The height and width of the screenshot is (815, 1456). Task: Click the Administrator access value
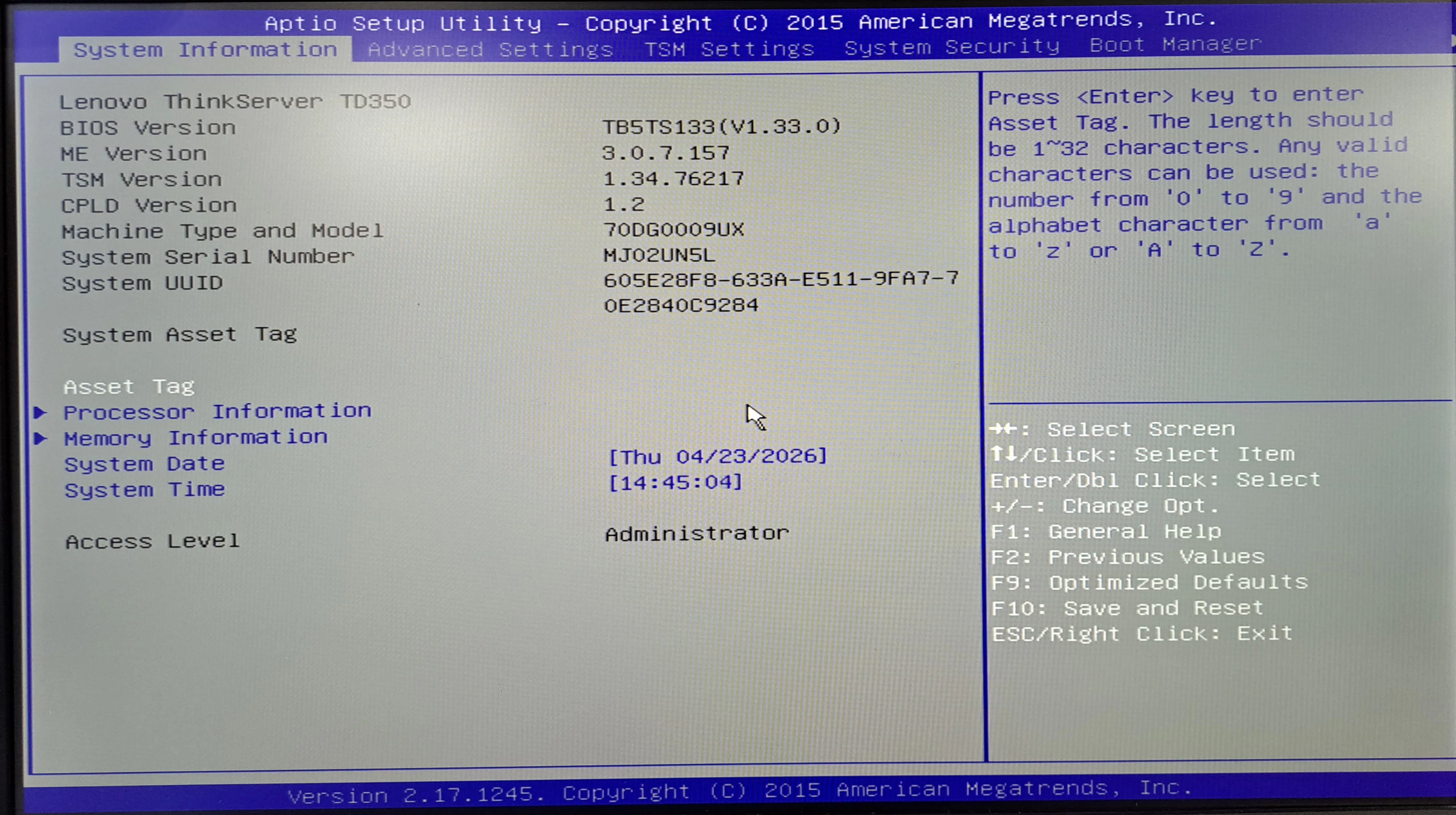pyautogui.click(x=697, y=533)
